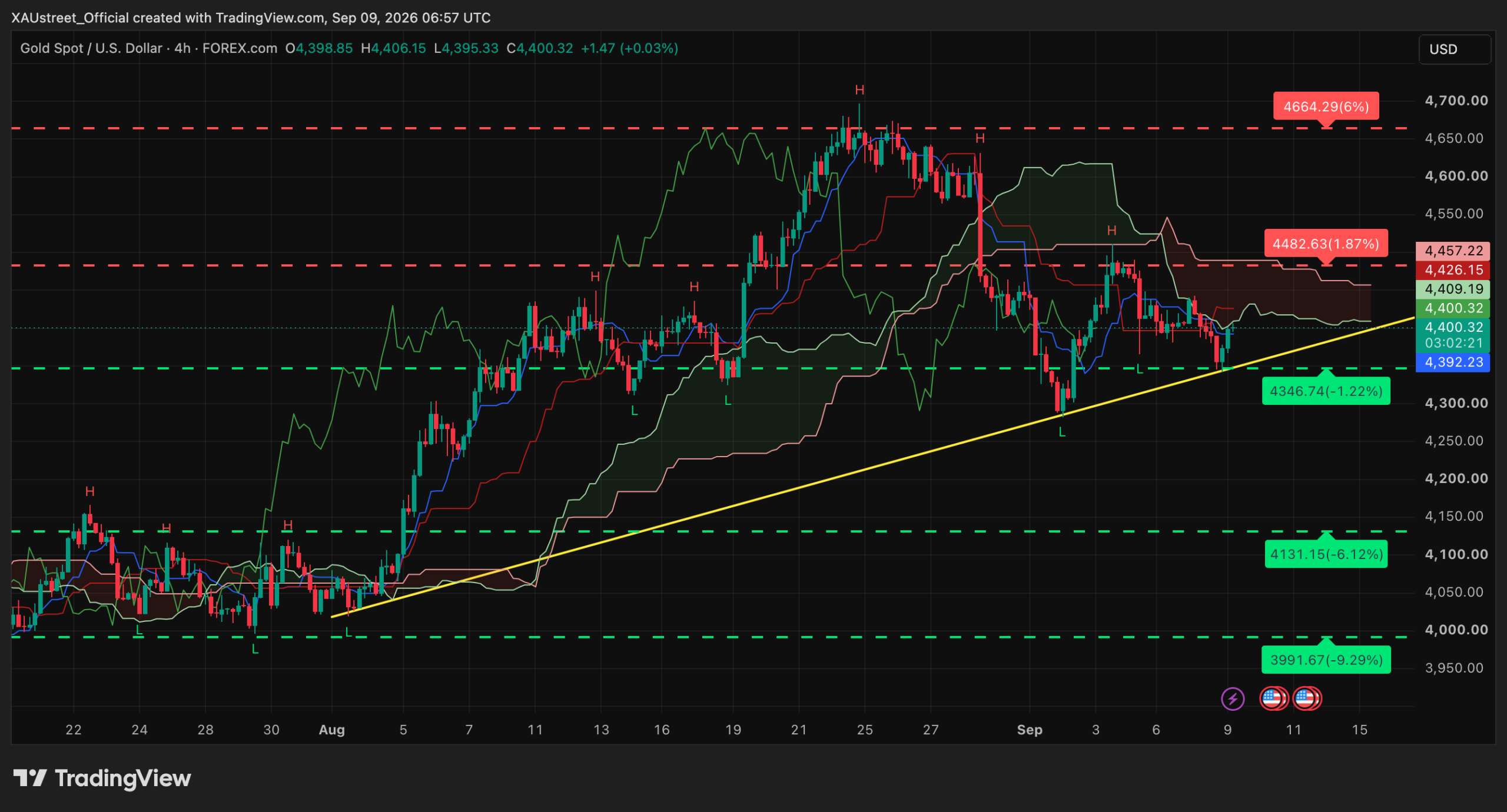Click the close value C4,400.32 in legend
Viewport: 1507px width, 812px height.
click(540, 48)
